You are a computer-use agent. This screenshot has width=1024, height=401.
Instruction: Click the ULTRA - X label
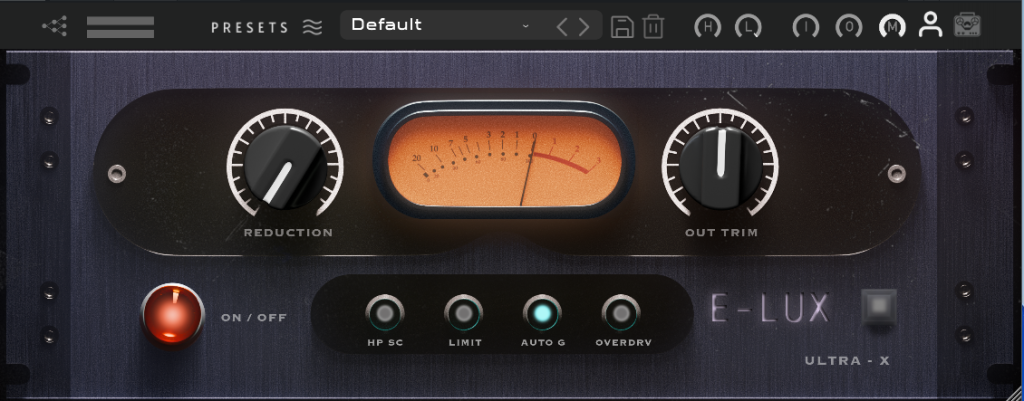[x=848, y=361]
